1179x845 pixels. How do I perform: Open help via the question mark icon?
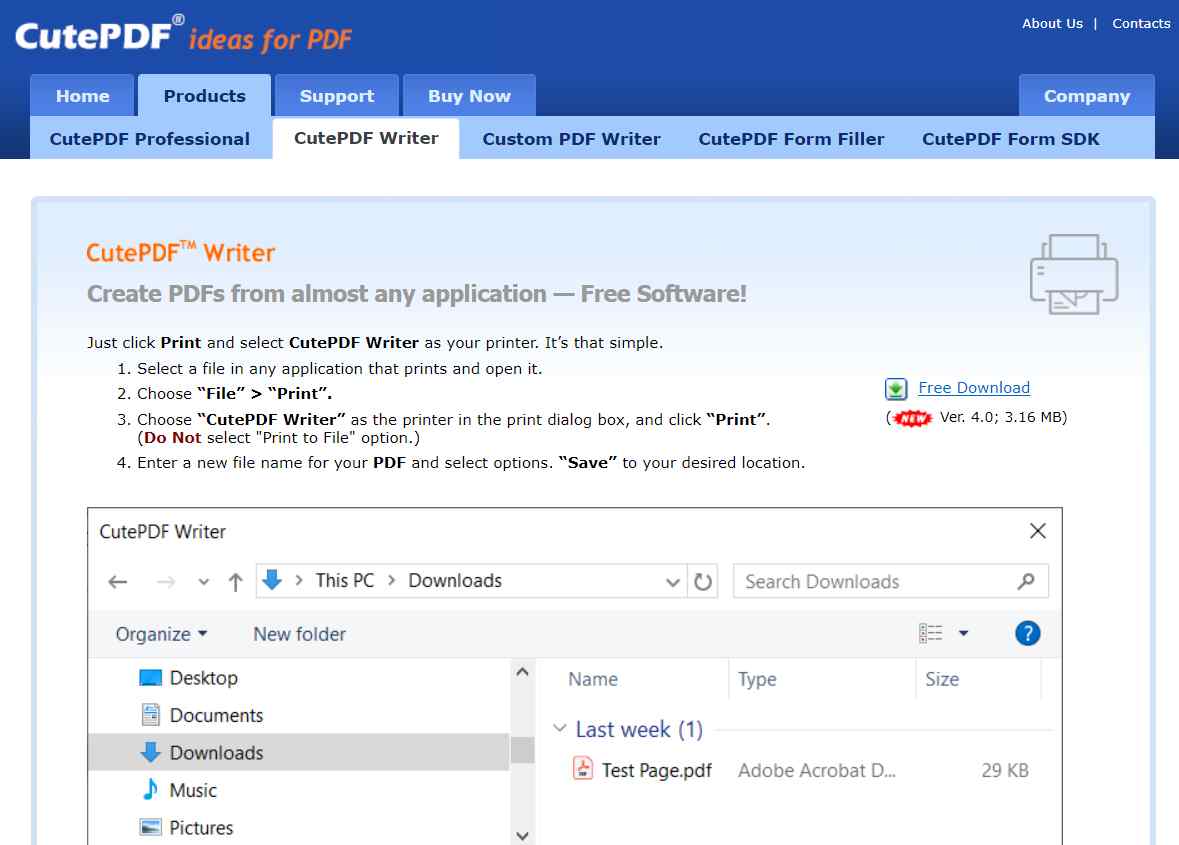(1027, 633)
